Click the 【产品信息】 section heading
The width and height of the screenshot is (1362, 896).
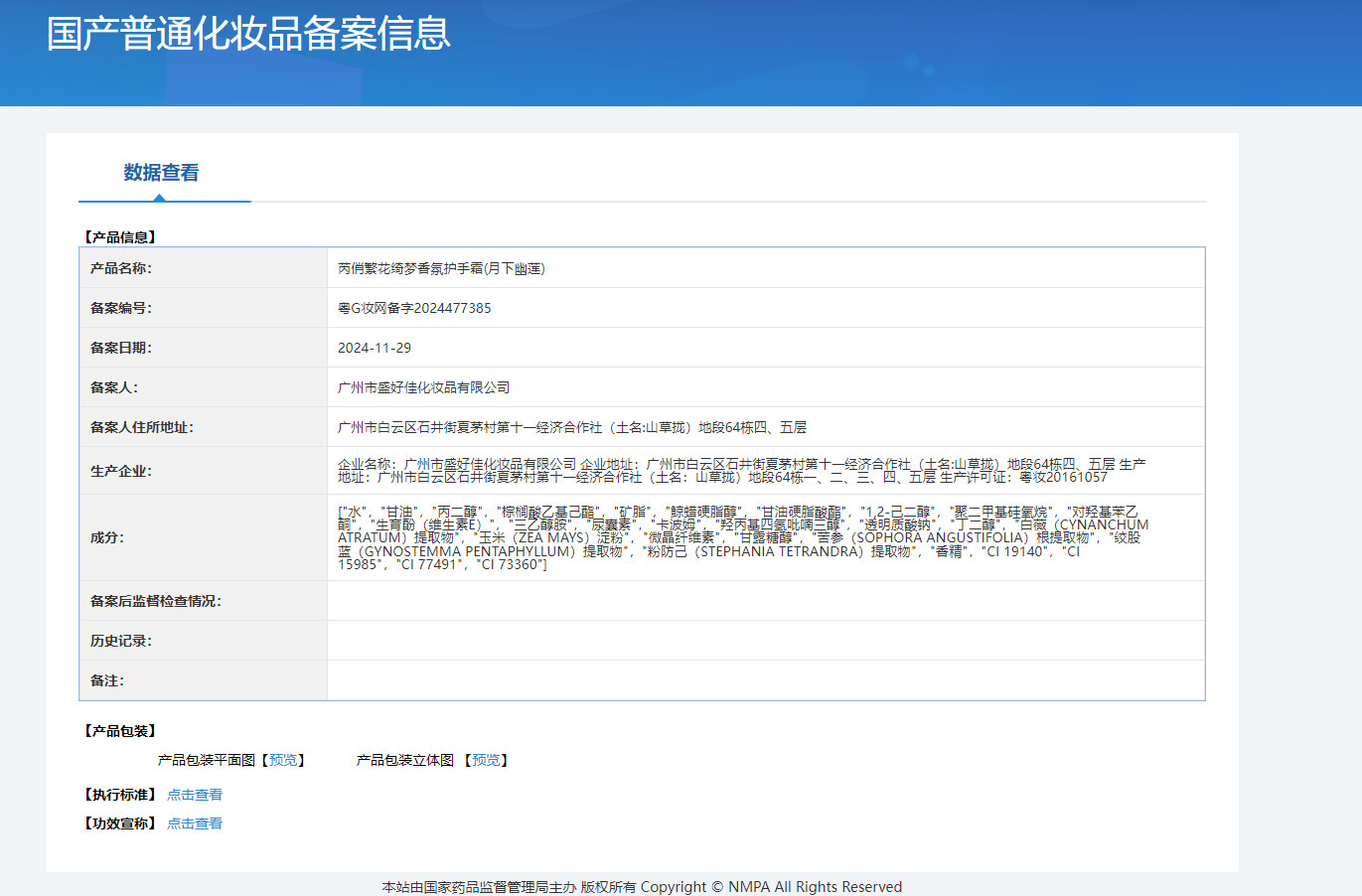pos(120,237)
